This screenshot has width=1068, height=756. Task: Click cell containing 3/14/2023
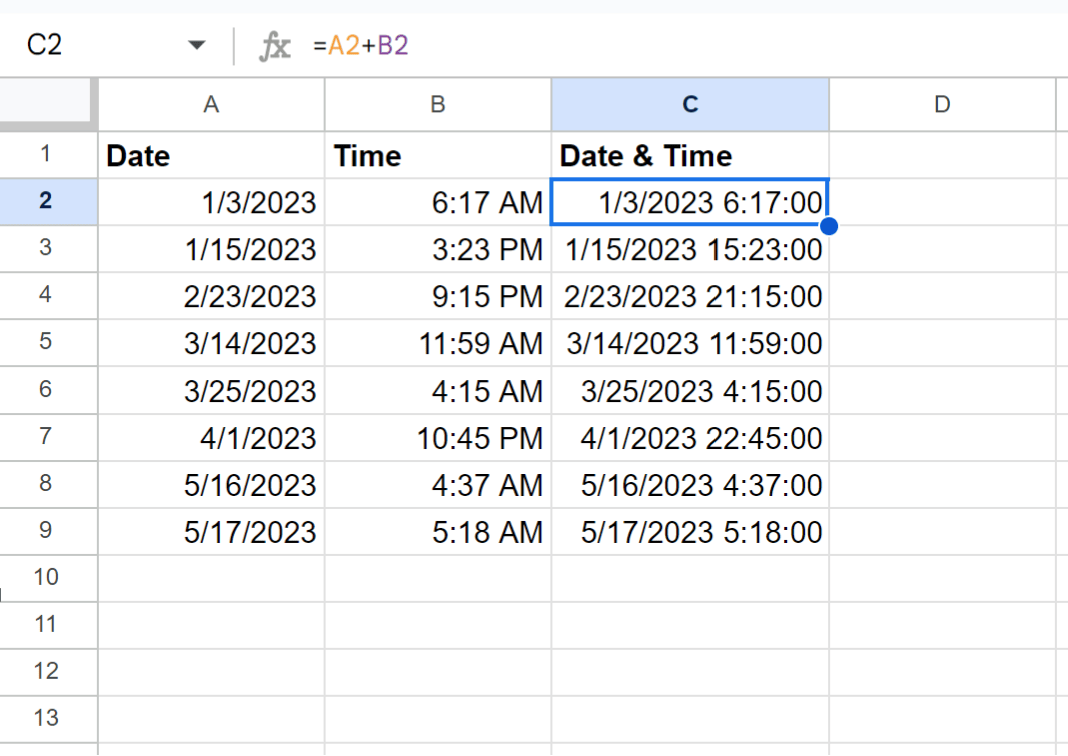[211, 343]
